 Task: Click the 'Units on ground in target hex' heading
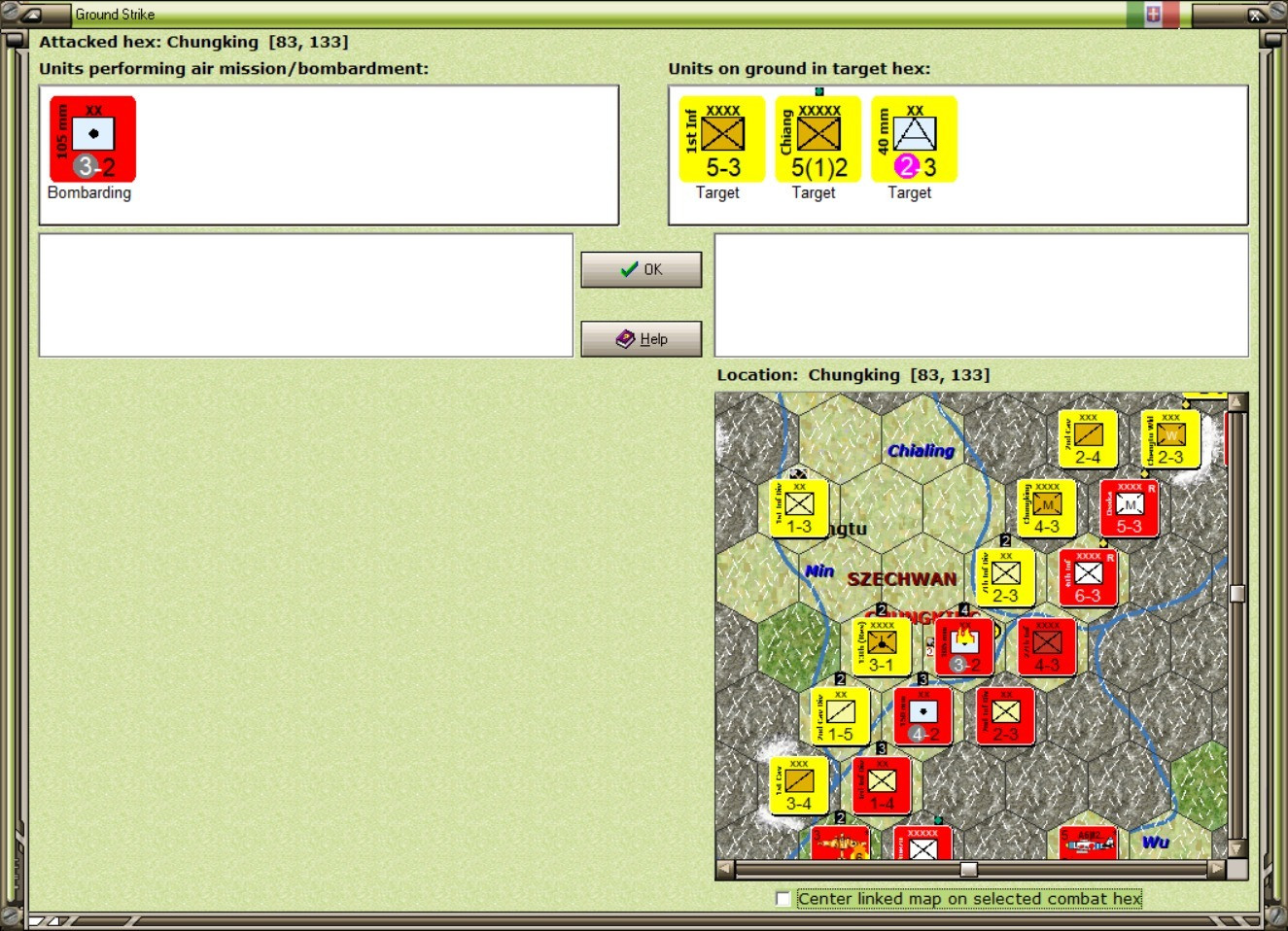point(799,69)
